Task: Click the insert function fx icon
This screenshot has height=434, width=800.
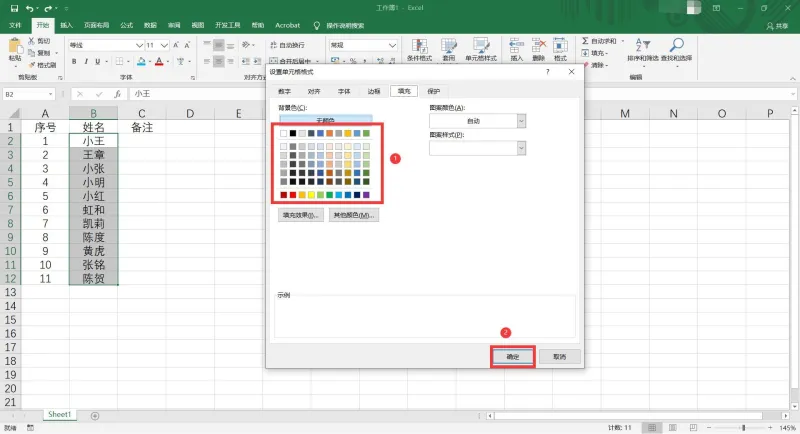Action: [x=117, y=94]
